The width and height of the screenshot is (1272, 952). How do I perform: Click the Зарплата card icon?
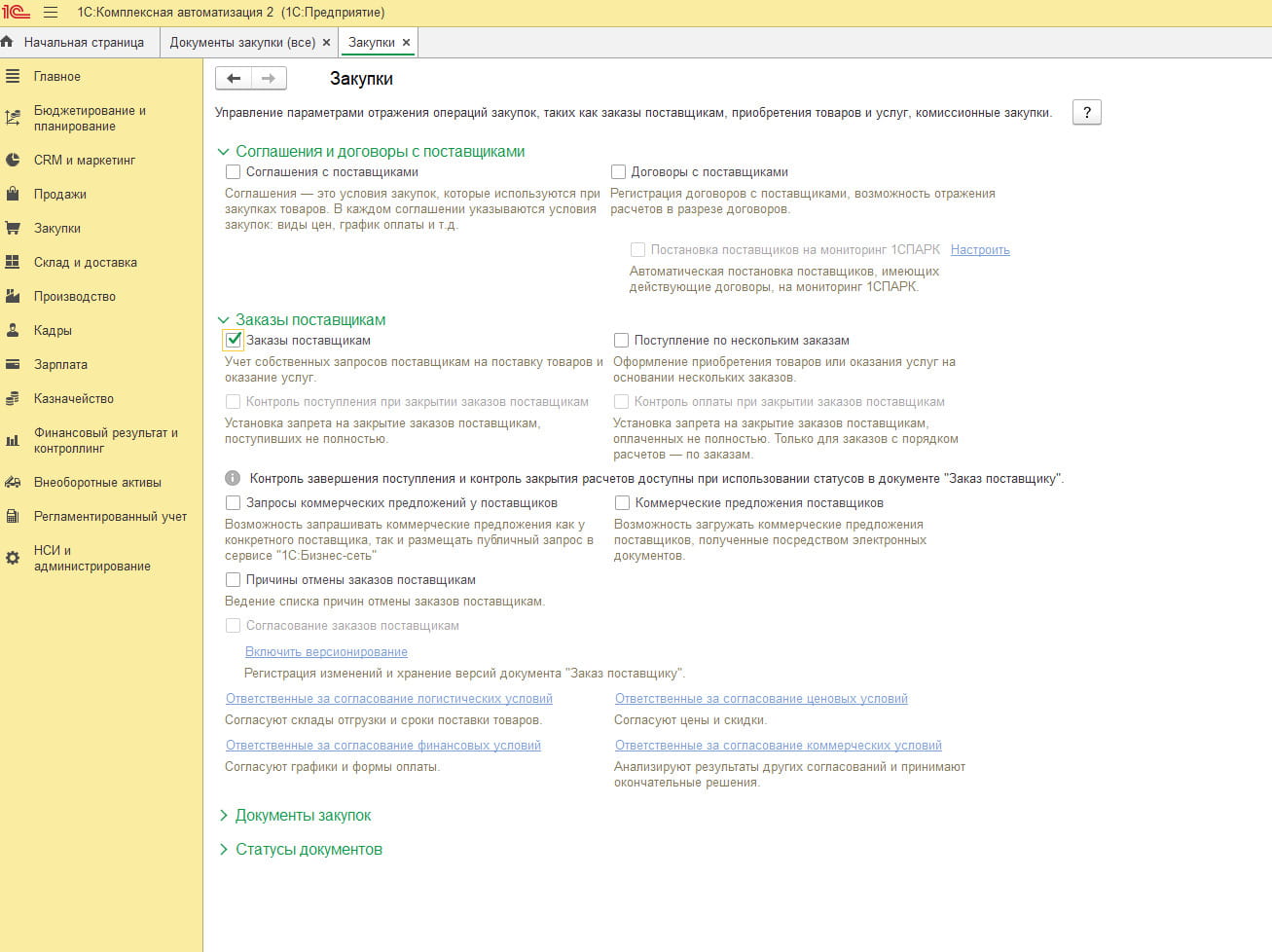click(13, 364)
